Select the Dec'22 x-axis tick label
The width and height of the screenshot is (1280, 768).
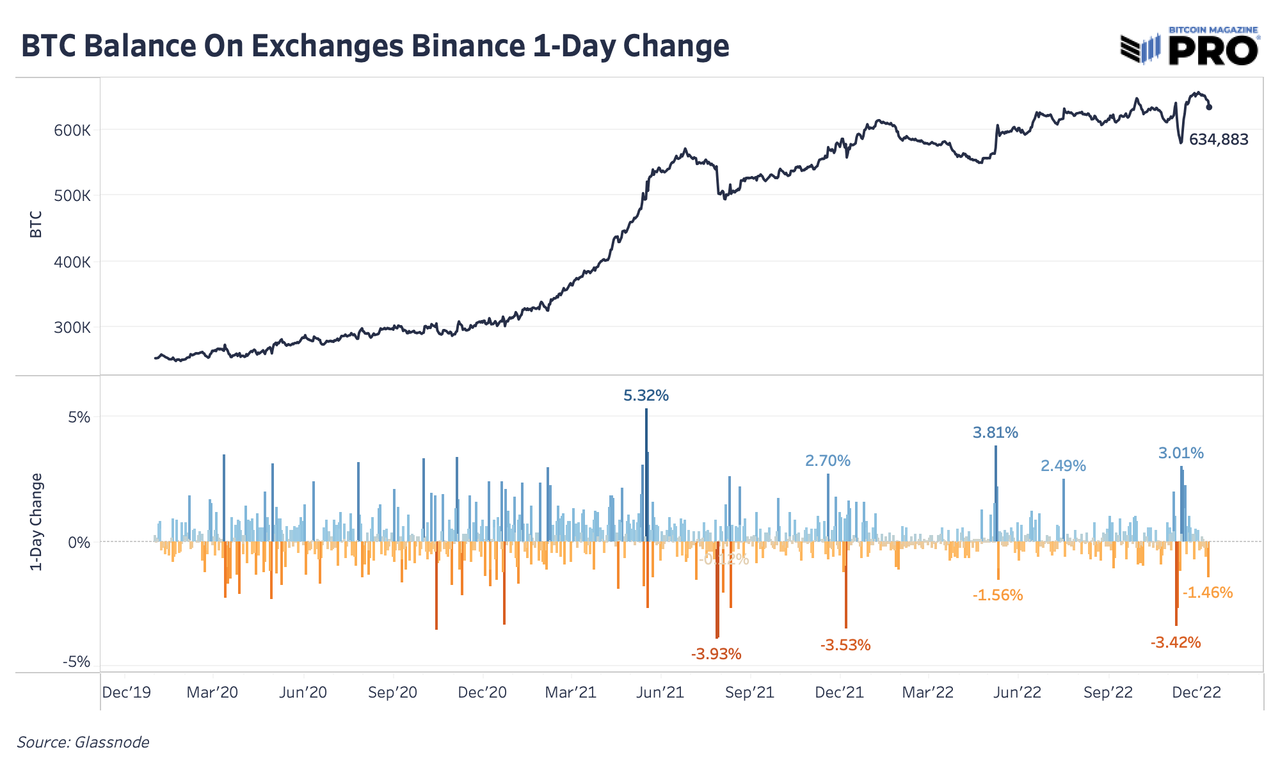pyautogui.click(x=1196, y=692)
